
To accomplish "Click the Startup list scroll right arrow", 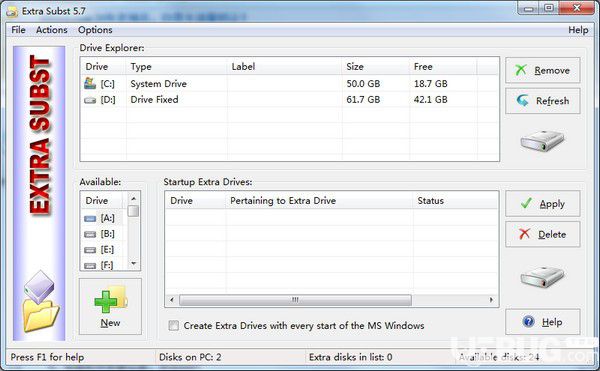I will [491, 300].
